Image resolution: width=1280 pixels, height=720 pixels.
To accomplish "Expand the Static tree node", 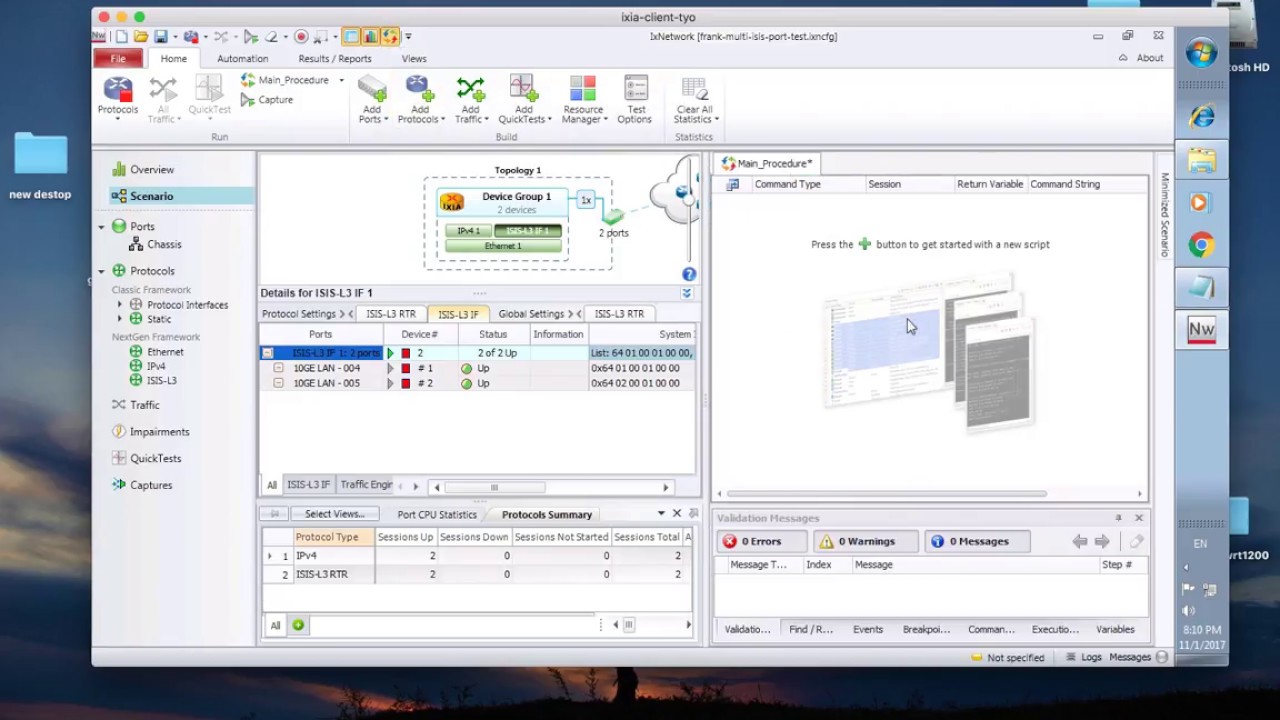I will tap(119, 319).
